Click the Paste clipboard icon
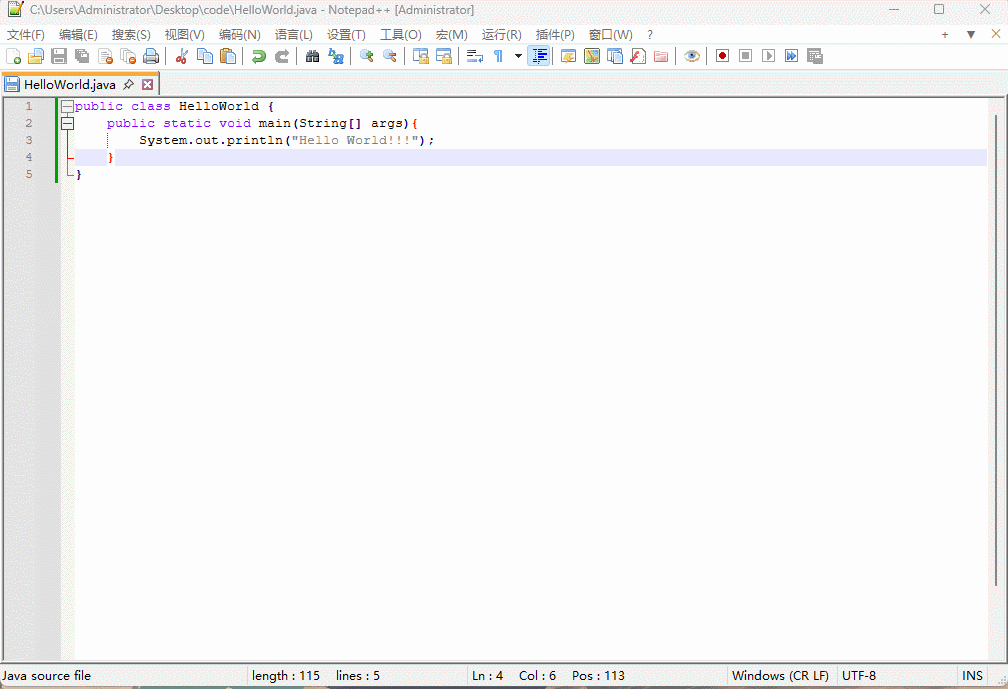The image size is (1008, 689). point(228,56)
